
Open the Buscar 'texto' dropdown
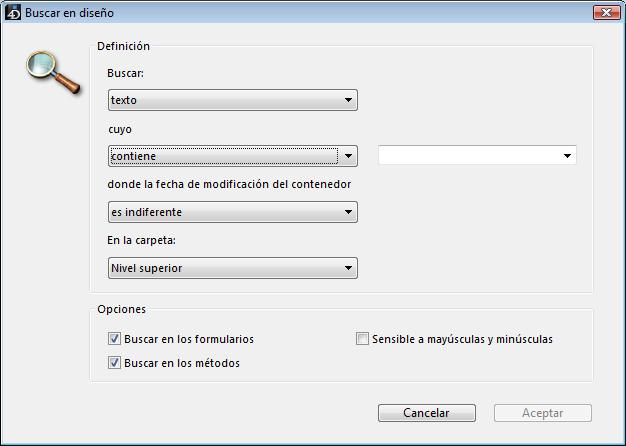(x=232, y=100)
